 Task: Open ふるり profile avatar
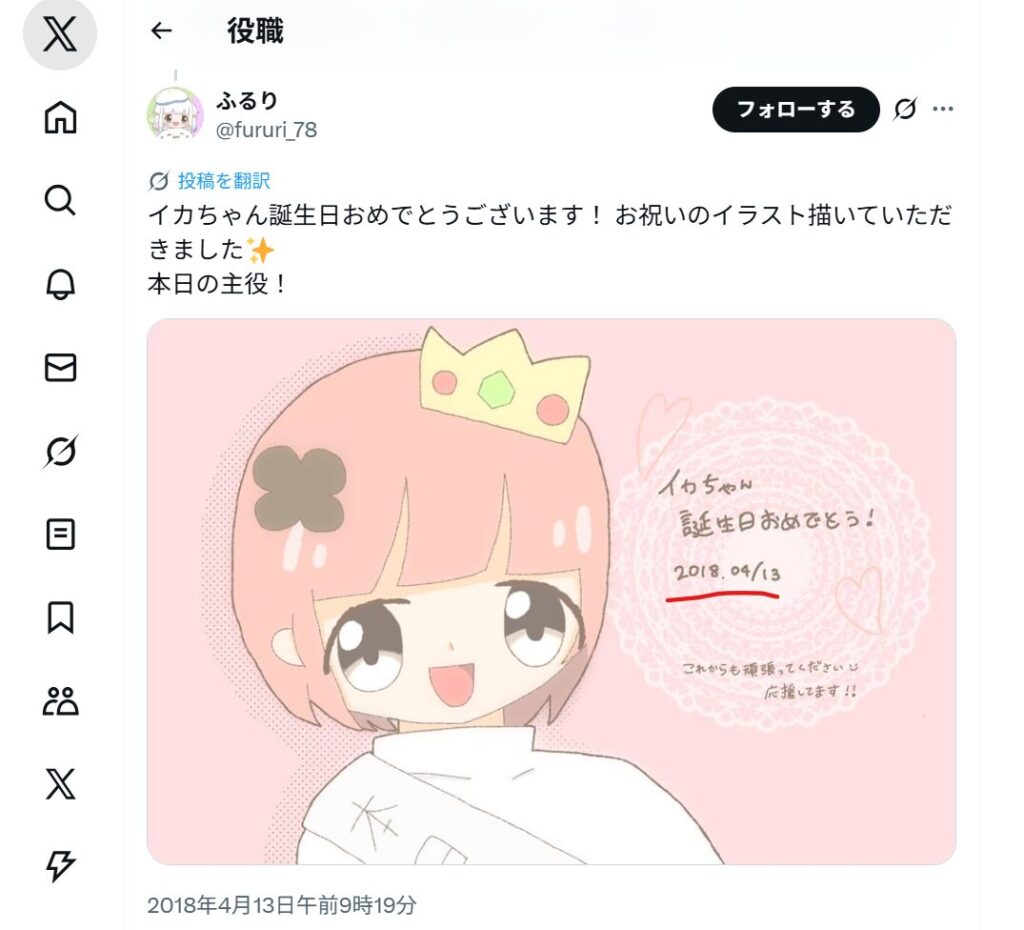175,115
